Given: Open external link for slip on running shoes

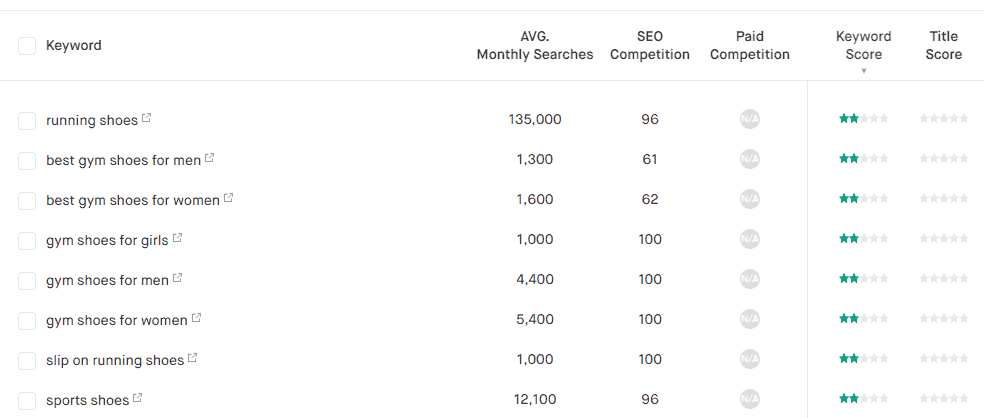Looking at the screenshot, I should (x=193, y=359).
